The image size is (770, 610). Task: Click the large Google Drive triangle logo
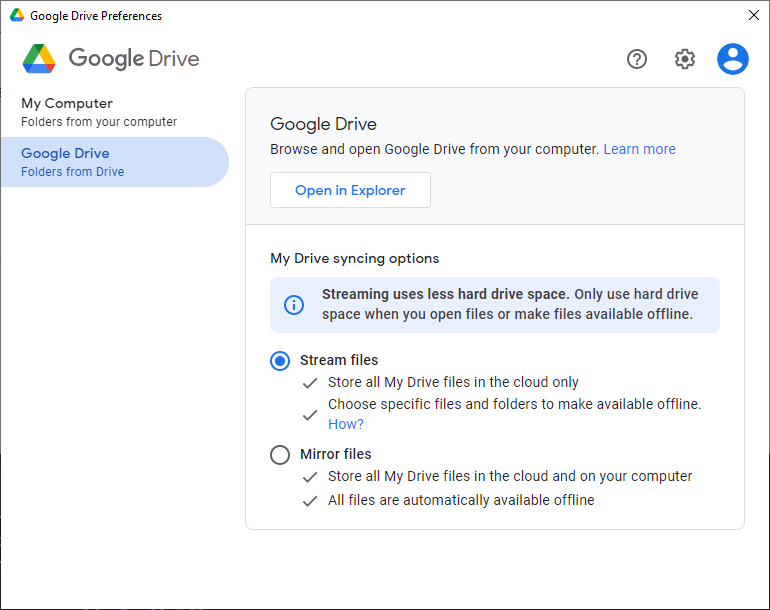[39, 59]
